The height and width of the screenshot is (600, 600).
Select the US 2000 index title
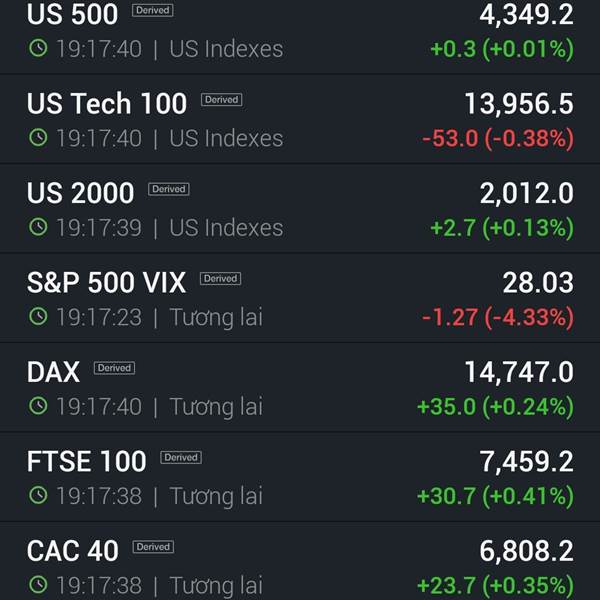(x=80, y=193)
